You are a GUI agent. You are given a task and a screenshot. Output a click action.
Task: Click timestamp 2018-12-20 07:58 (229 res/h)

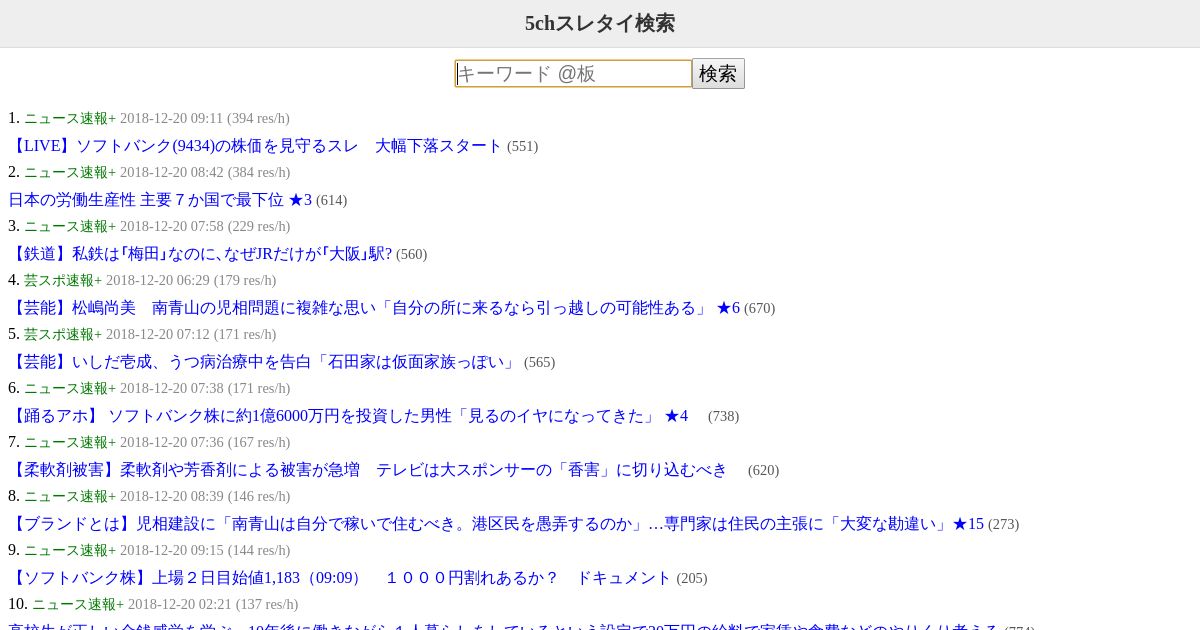205,226
